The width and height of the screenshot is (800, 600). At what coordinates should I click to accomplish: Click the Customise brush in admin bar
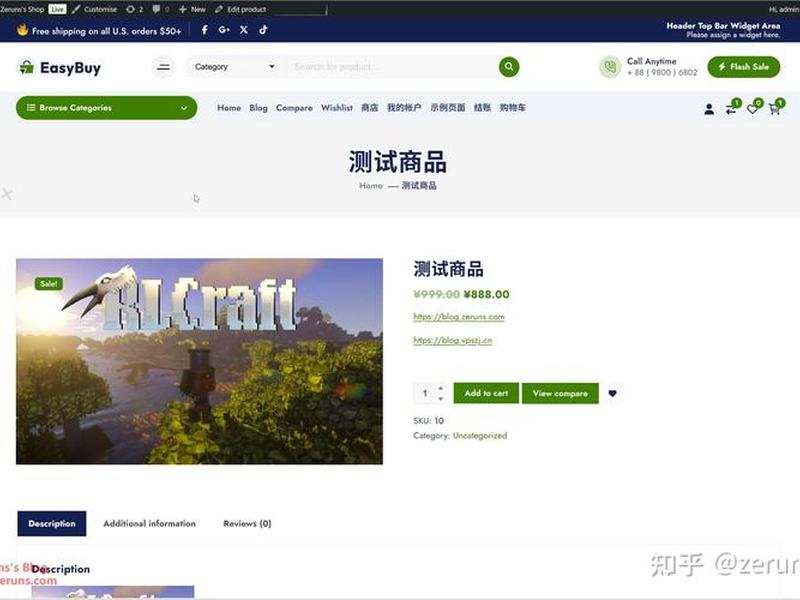click(95, 9)
